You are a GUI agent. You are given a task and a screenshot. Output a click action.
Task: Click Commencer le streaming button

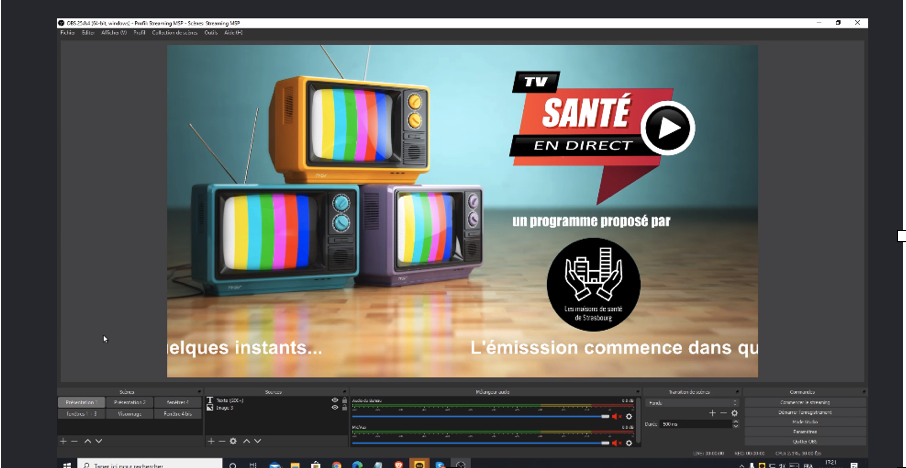[x=805, y=402]
